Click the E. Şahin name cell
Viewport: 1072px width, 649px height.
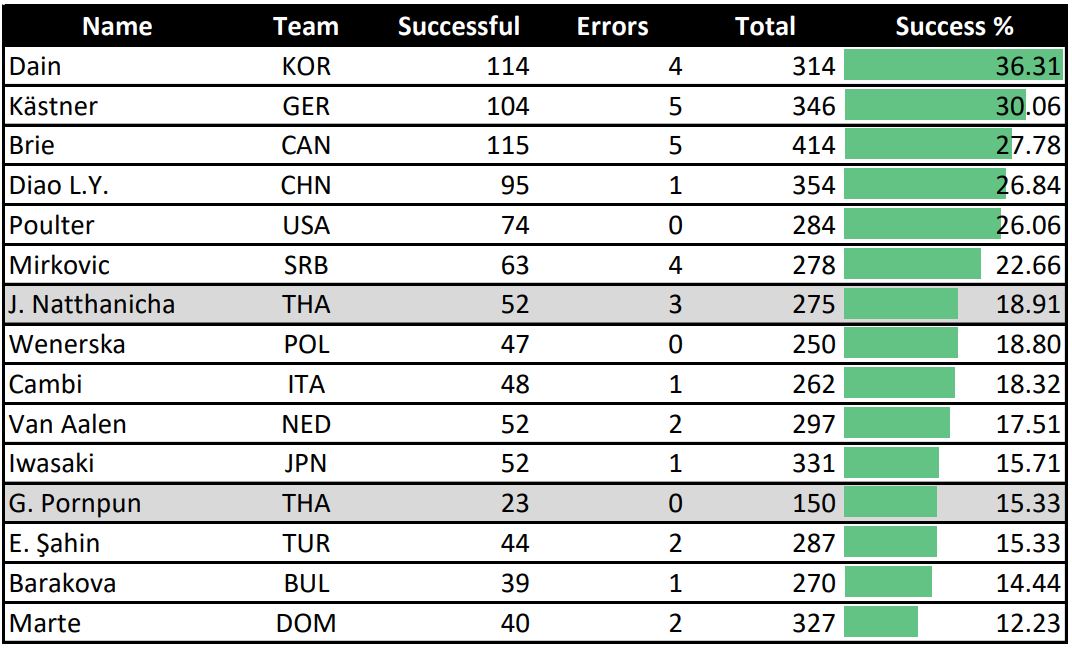pyautogui.click(x=54, y=543)
